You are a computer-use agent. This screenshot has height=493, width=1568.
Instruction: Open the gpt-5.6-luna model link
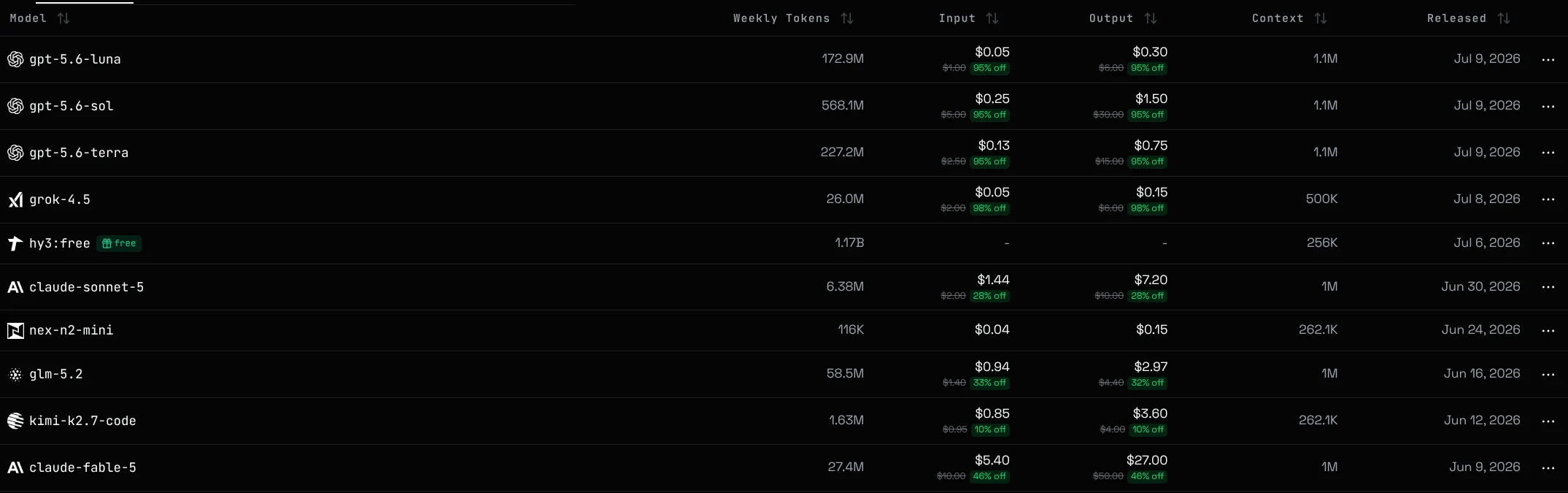coord(75,59)
